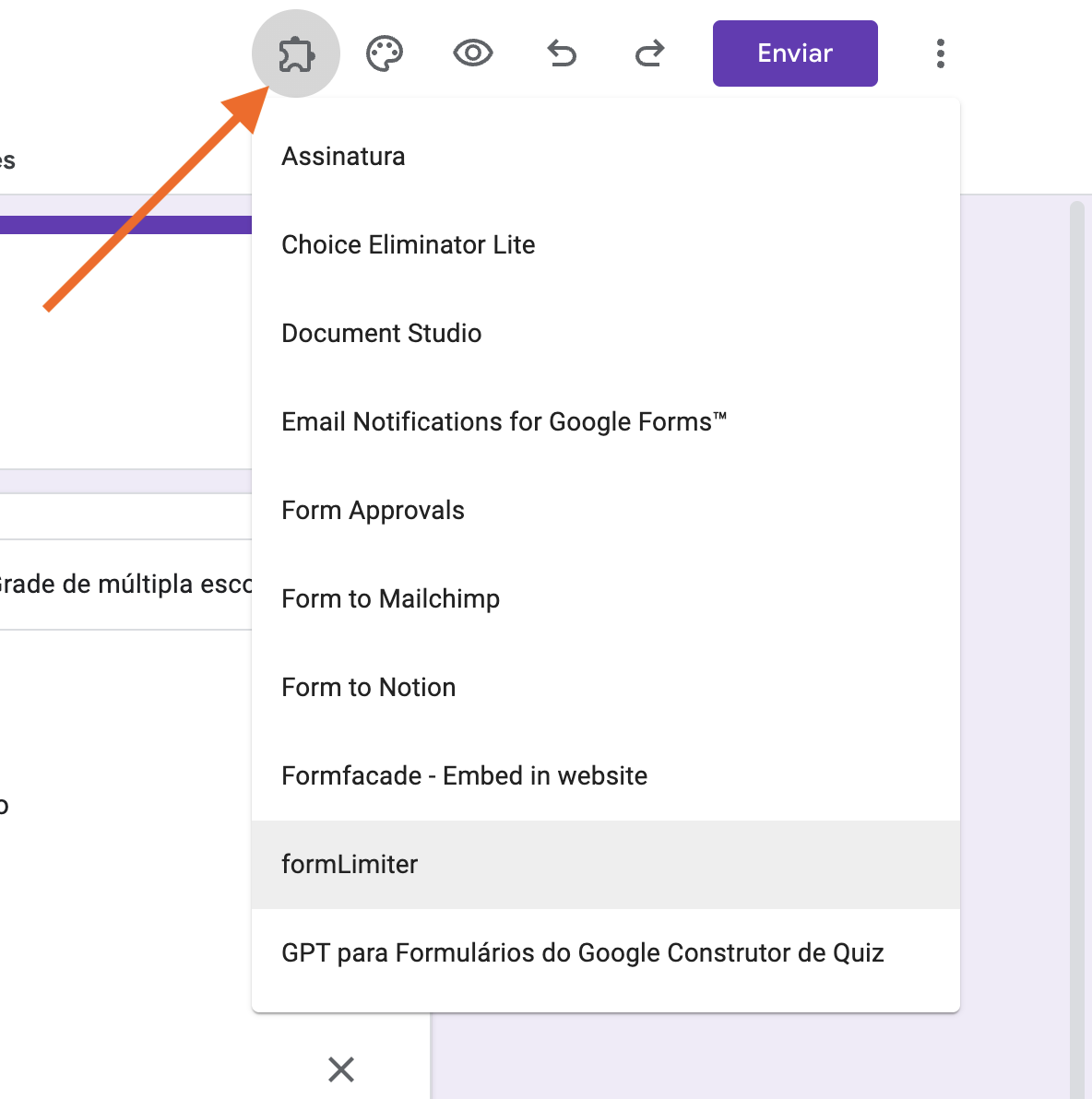
Task: Click the Enviar button
Action: pos(794,53)
